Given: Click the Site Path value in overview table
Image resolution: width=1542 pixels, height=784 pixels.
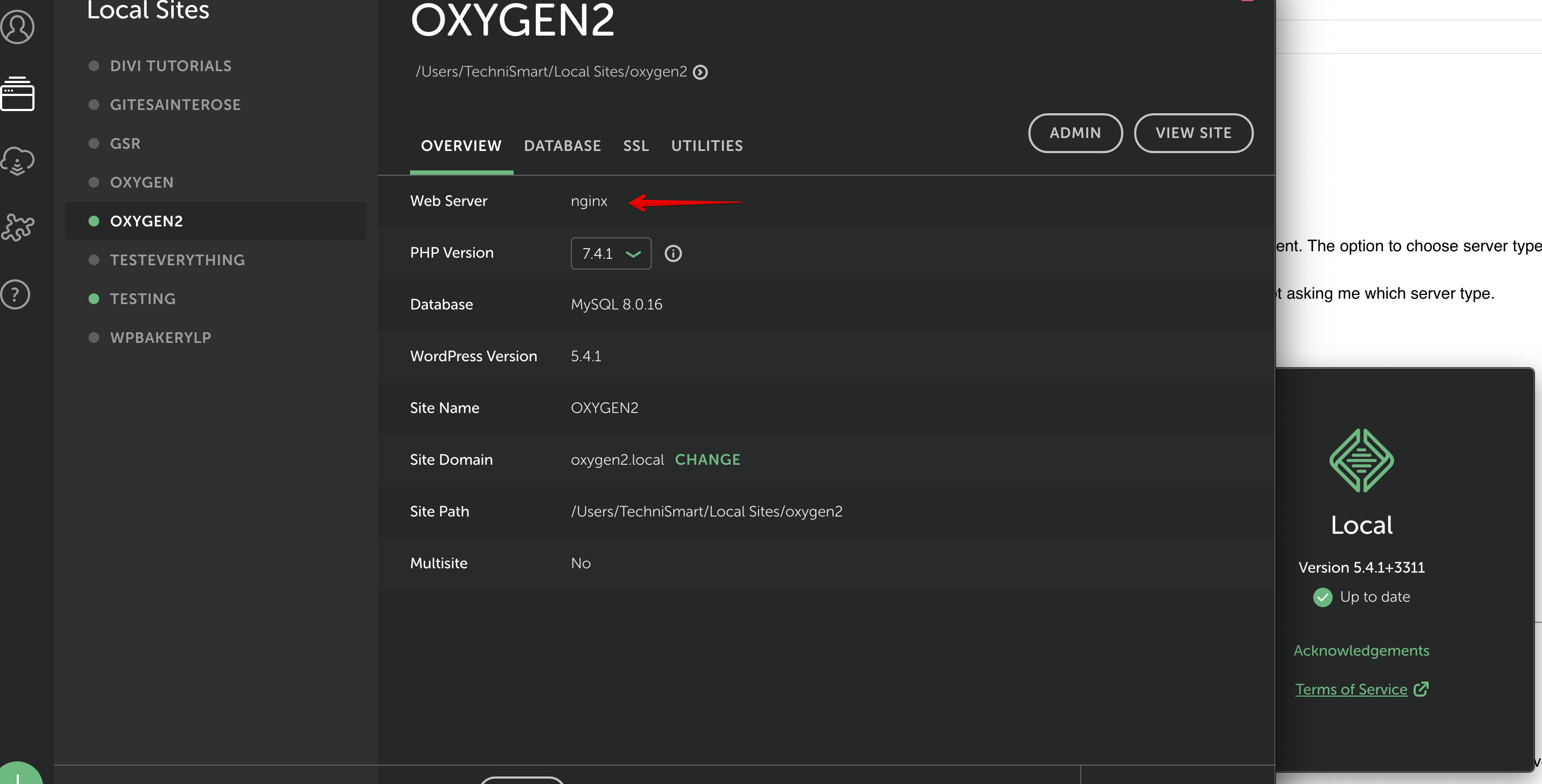Looking at the screenshot, I should click(x=706, y=511).
